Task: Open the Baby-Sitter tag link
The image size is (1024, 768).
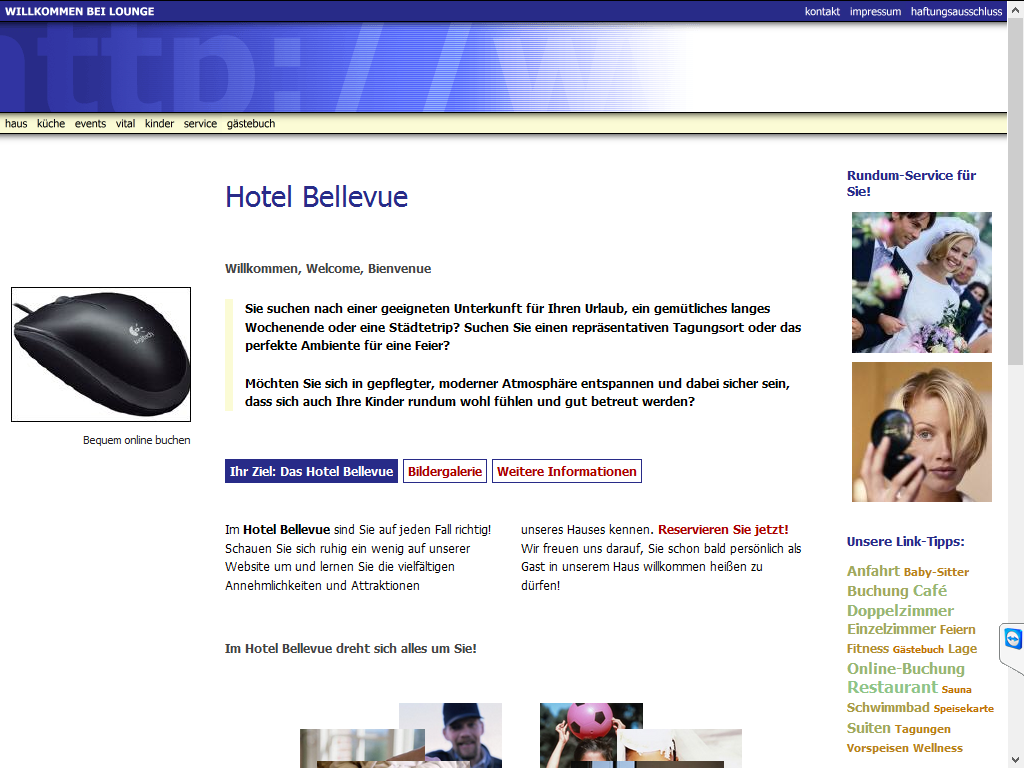Action: point(936,572)
